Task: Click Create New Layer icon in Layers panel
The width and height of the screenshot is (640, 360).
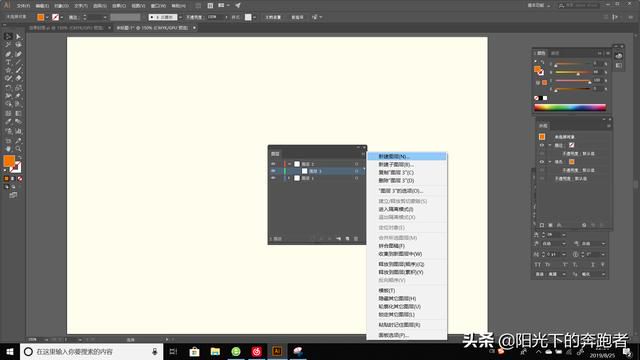Action: [347, 239]
